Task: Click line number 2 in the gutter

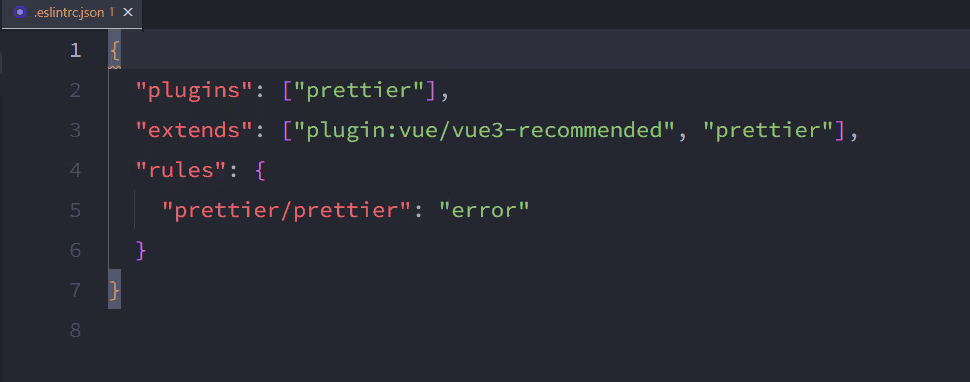Action: (x=75, y=90)
